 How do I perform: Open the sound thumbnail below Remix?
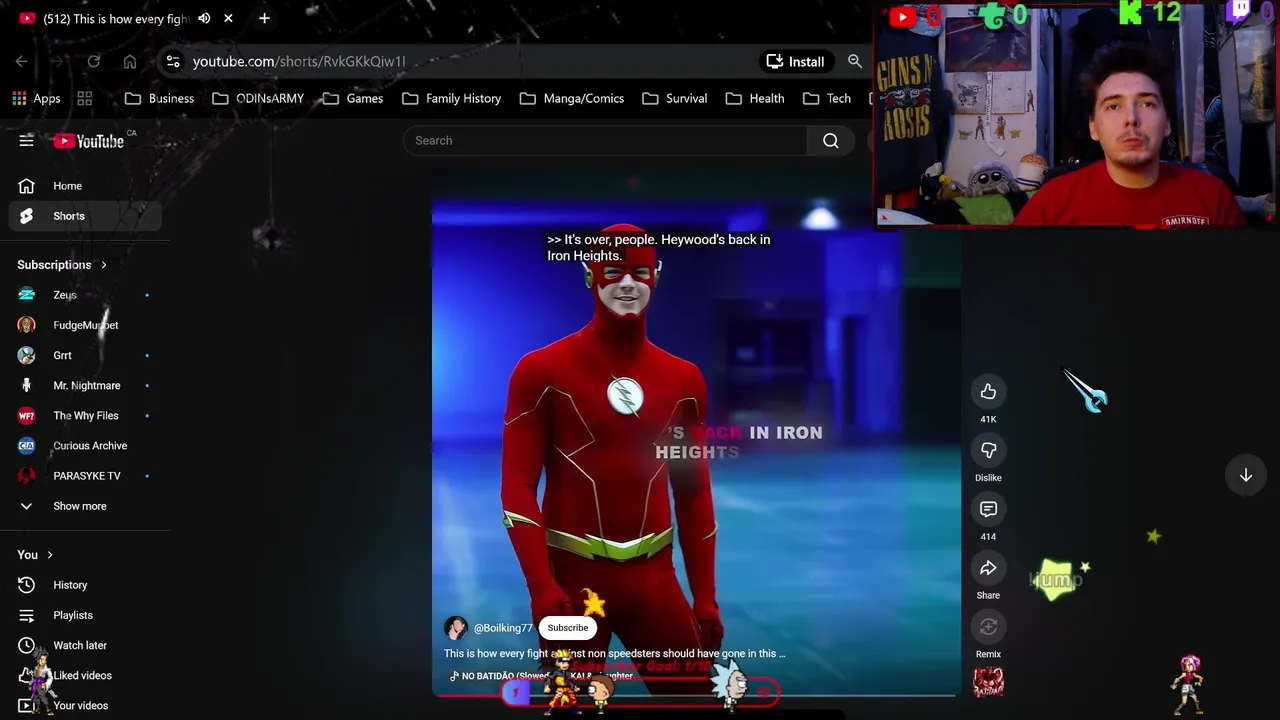click(x=988, y=682)
